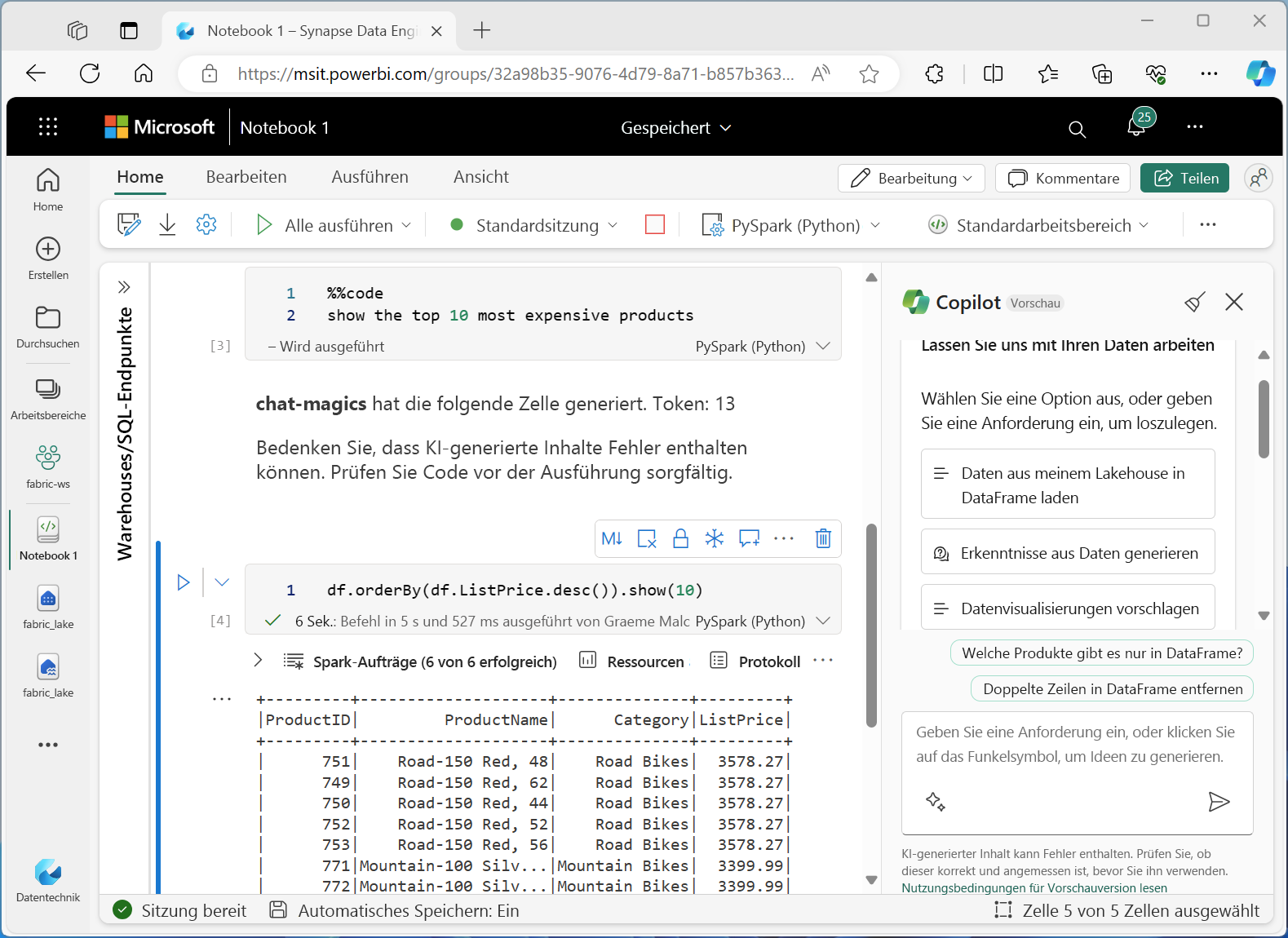Change cell 3 language PySpark dropdown
Screen dimensions: 1288x938
click(763, 346)
